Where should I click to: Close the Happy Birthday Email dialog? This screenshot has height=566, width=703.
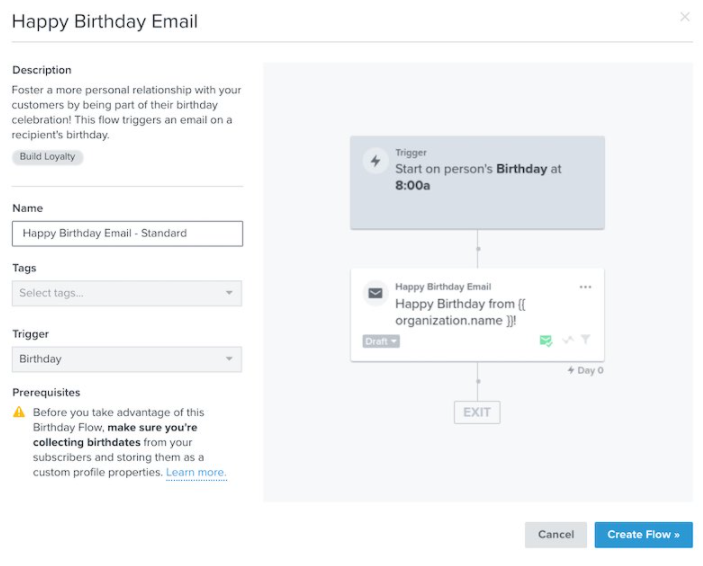pyautogui.click(x=685, y=17)
